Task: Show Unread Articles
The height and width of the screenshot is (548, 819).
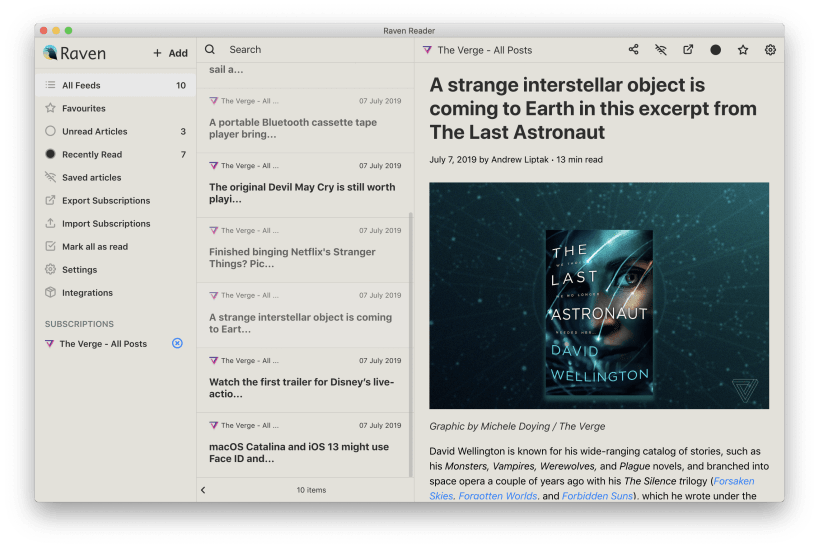Action: pyautogui.click(x=115, y=131)
